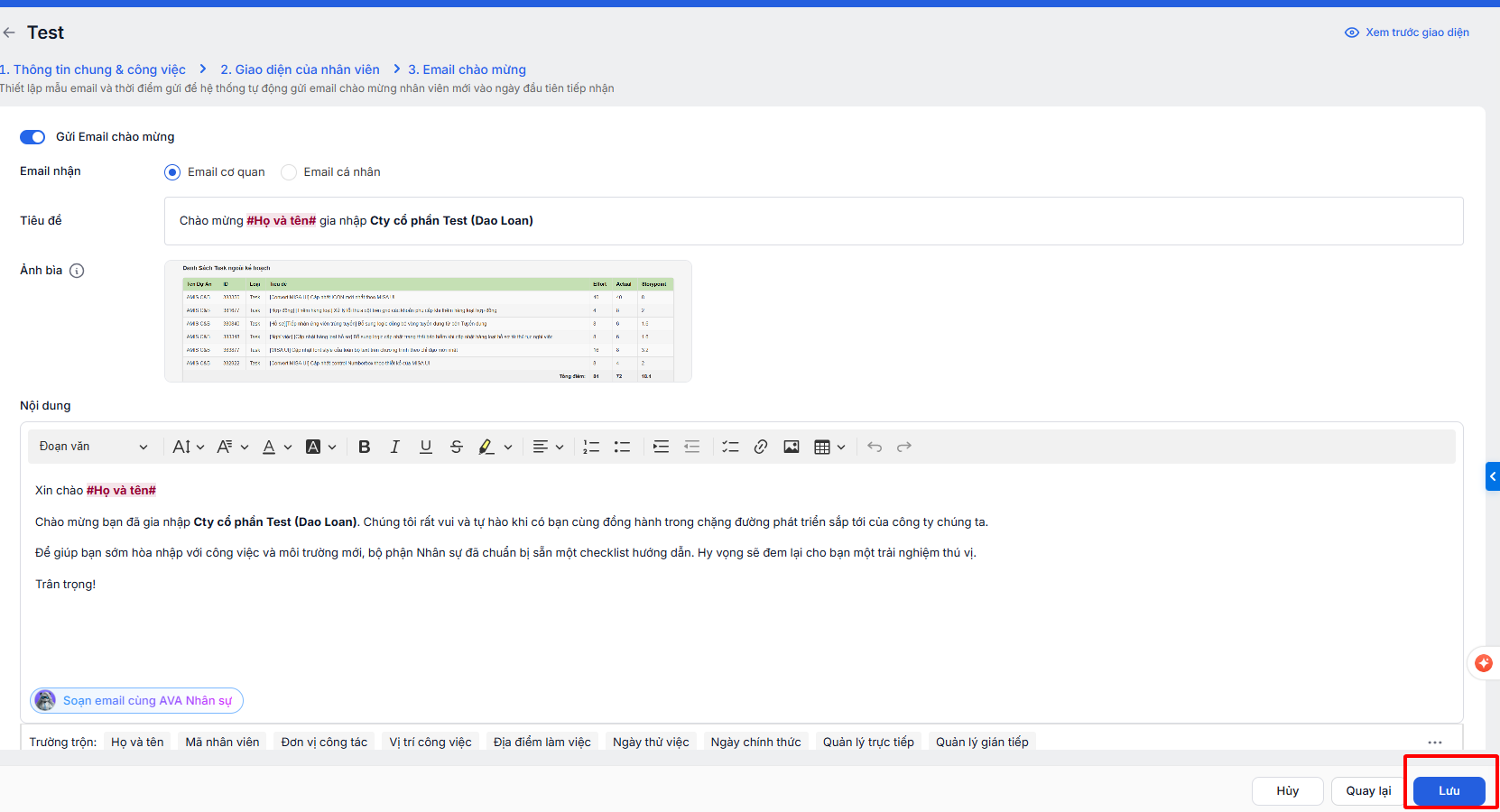
Task: Insert the Ngày chính thức merge field
Action: 755,742
